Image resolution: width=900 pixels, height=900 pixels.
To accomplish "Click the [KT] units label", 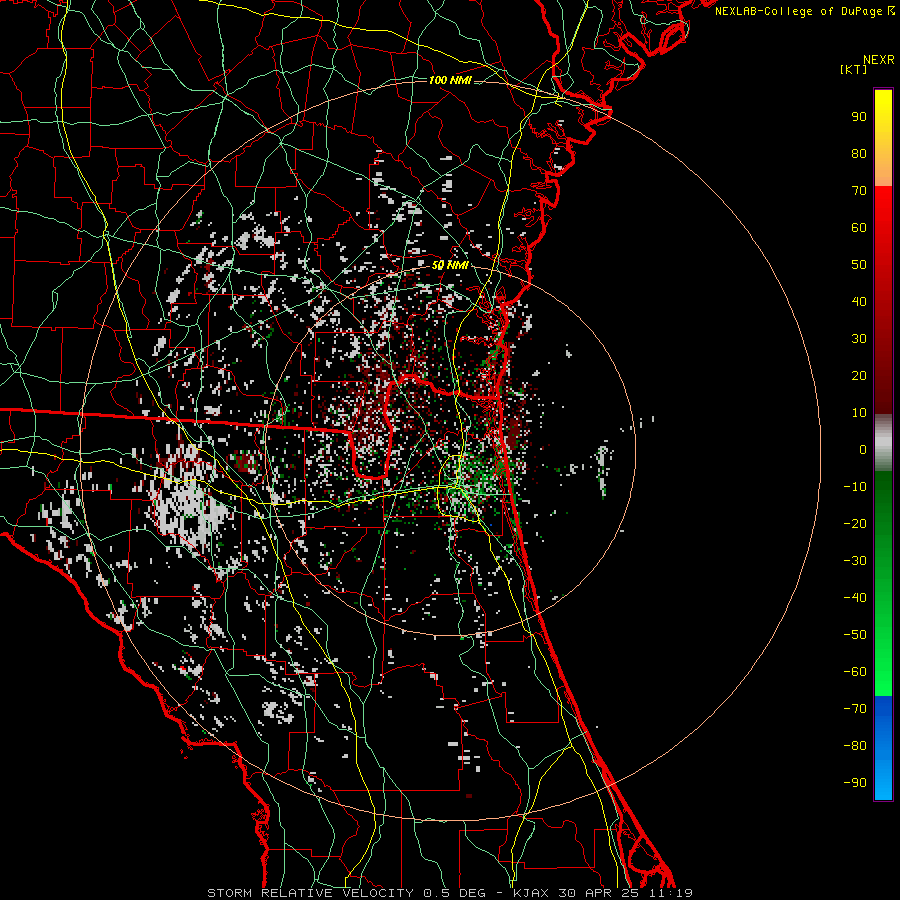I will [854, 69].
